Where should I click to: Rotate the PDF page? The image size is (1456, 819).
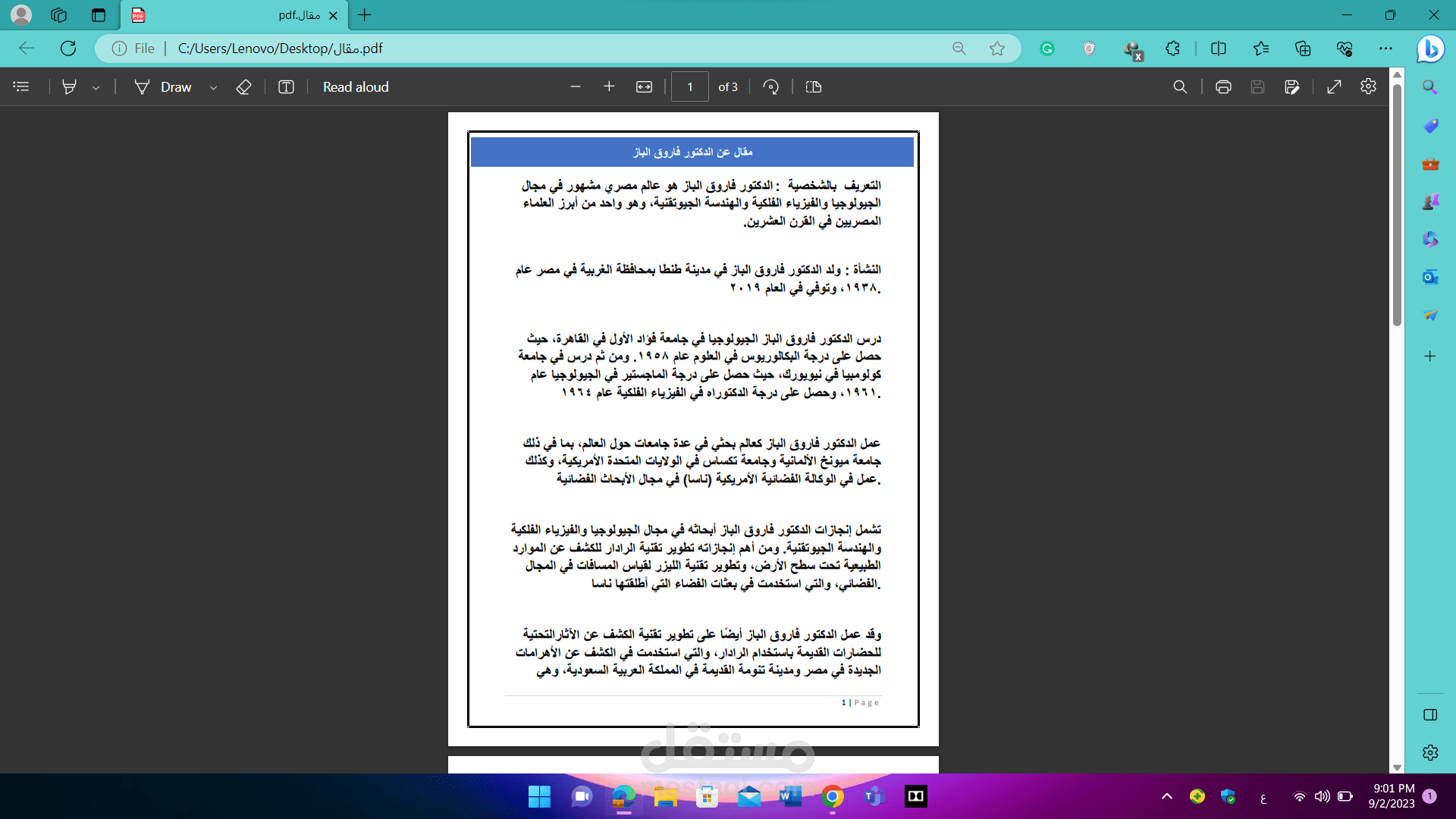(x=771, y=87)
